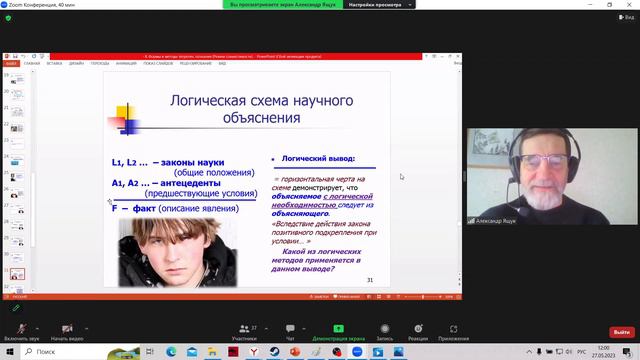Open Настройки просмотра view options dropdown

380,5
